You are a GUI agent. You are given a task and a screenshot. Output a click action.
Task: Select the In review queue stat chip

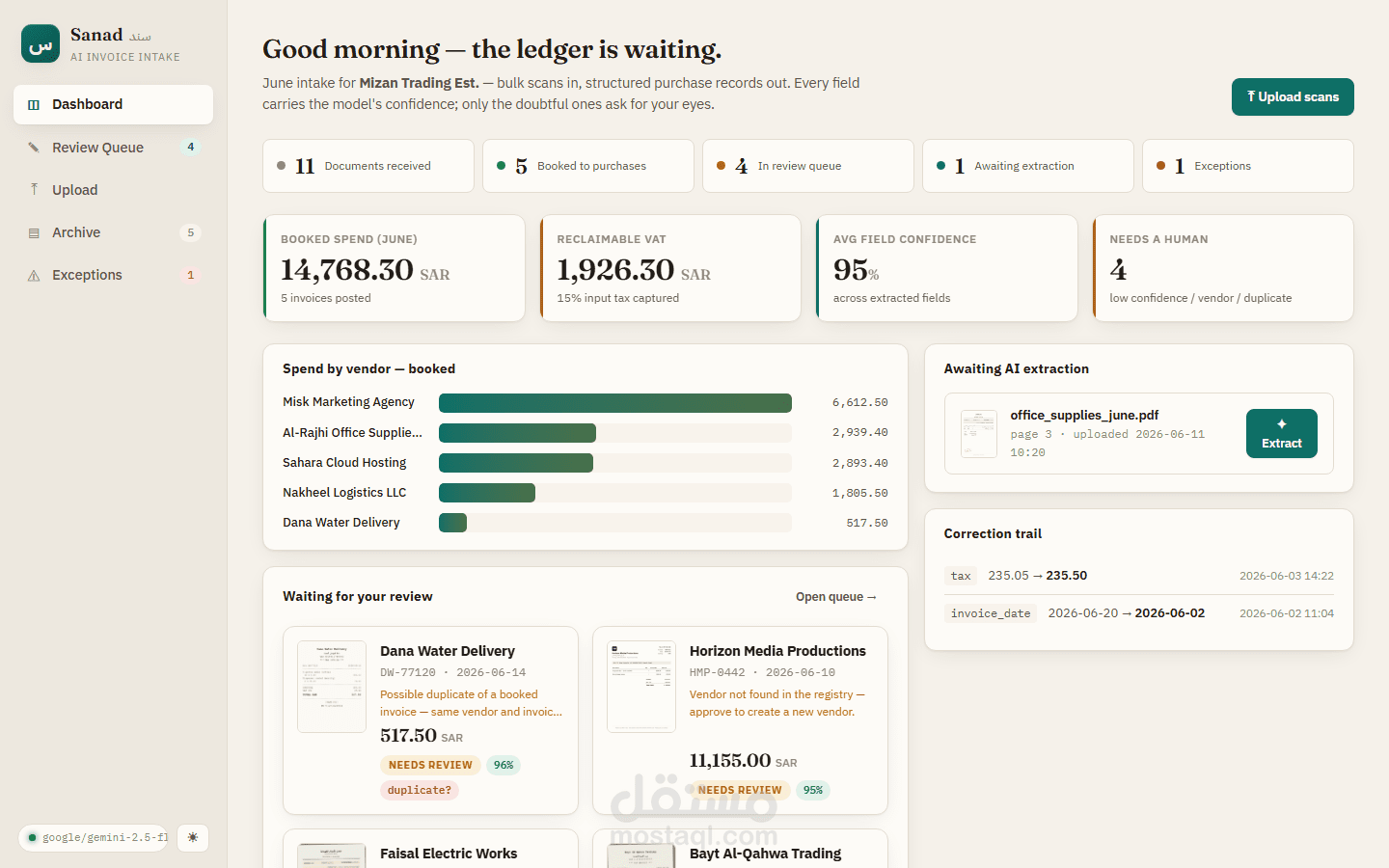coord(808,166)
